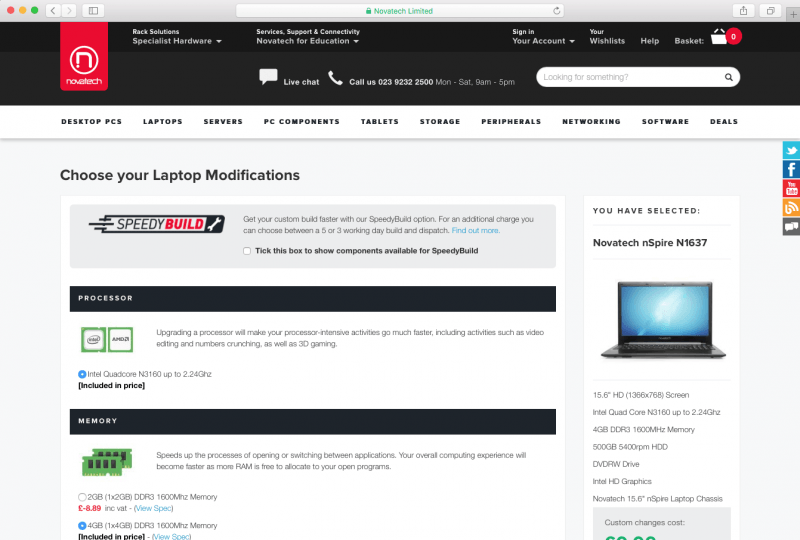Select 2GB DDR3 memory option
The width and height of the screenshot is (800, 540).
point(82,497)
